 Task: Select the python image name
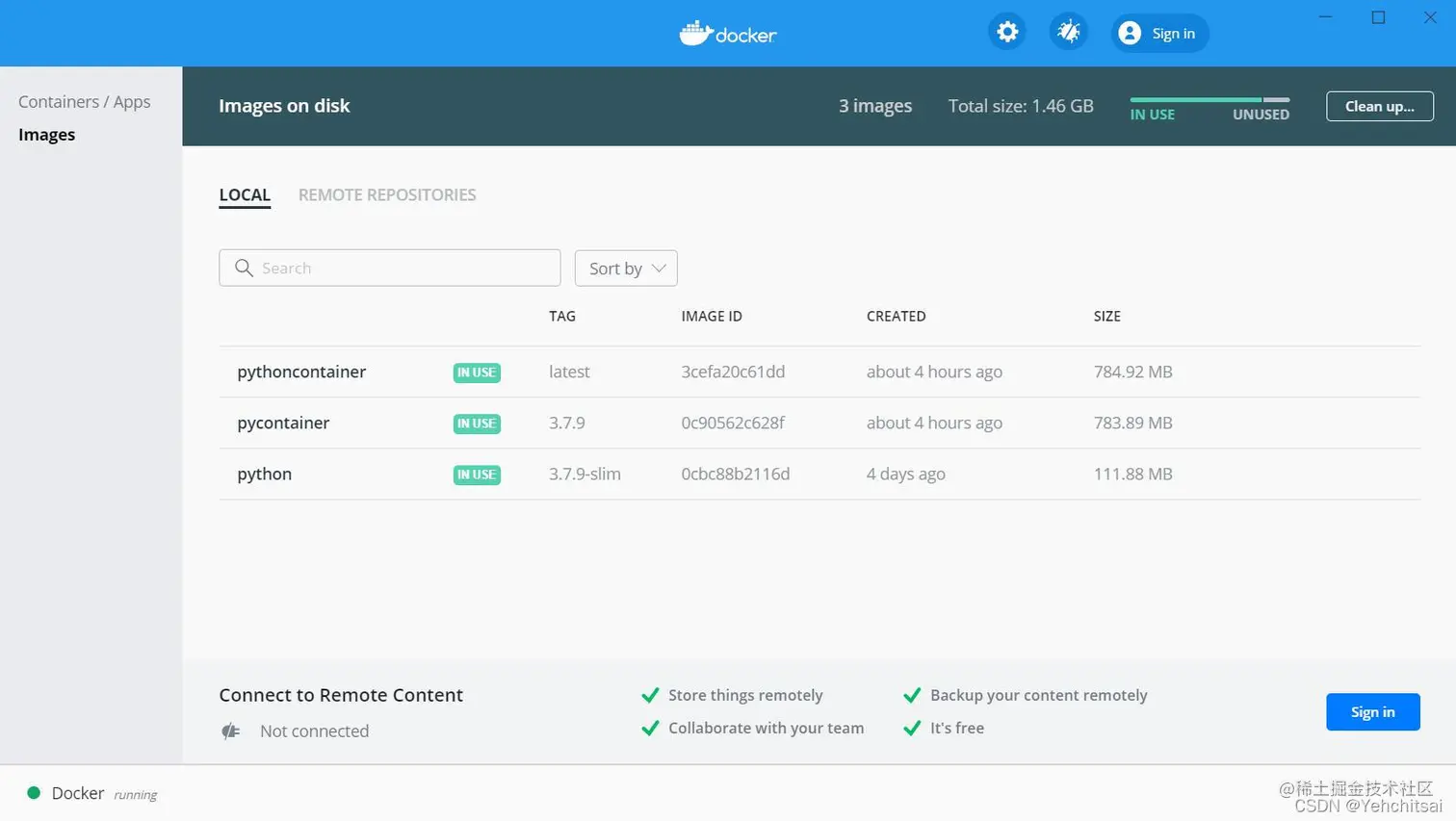pos(265,474)
